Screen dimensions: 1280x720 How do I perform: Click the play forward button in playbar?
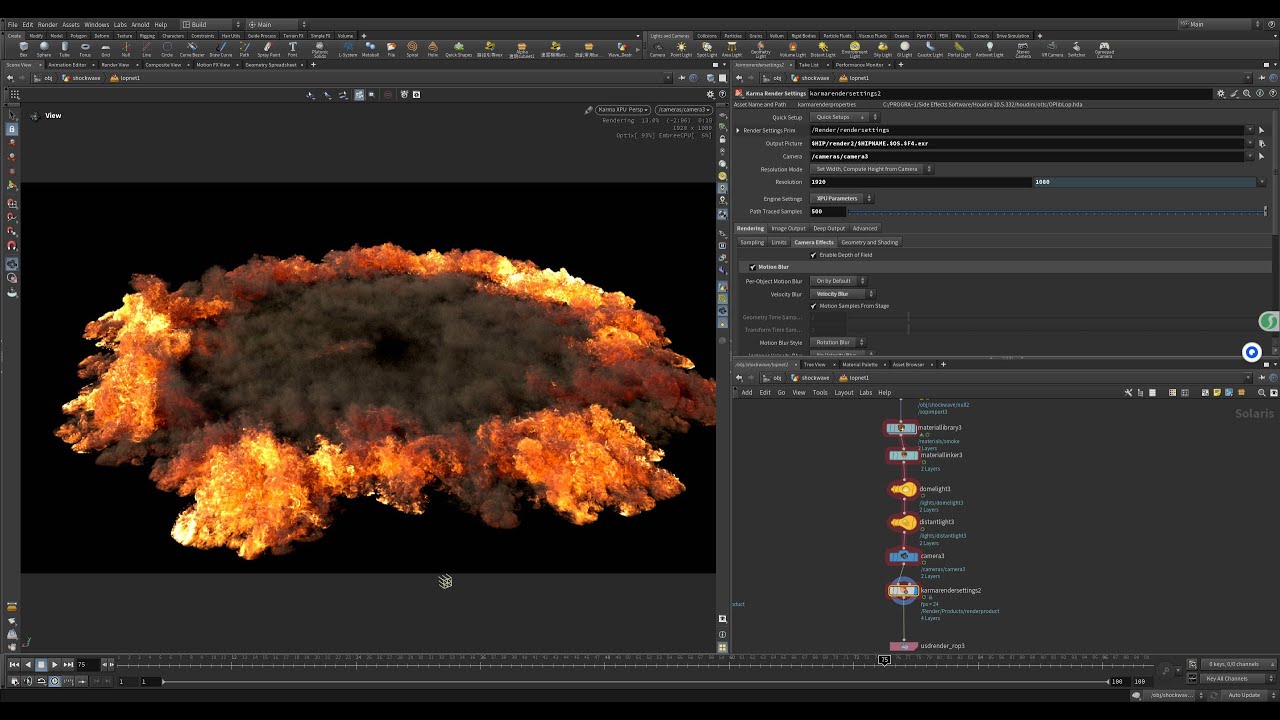tap(54, 664)
